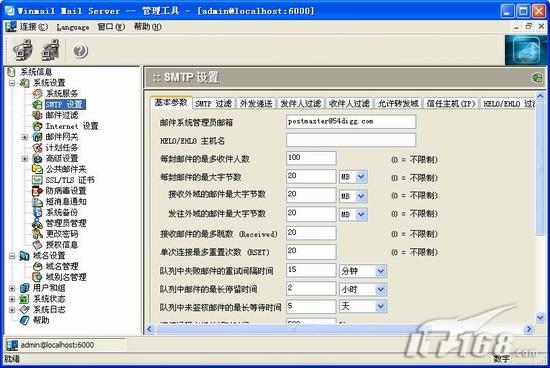This screenshot has width=550, height=368.
Task: Open 管理员管理 in the tree
Action: [66, 223]
